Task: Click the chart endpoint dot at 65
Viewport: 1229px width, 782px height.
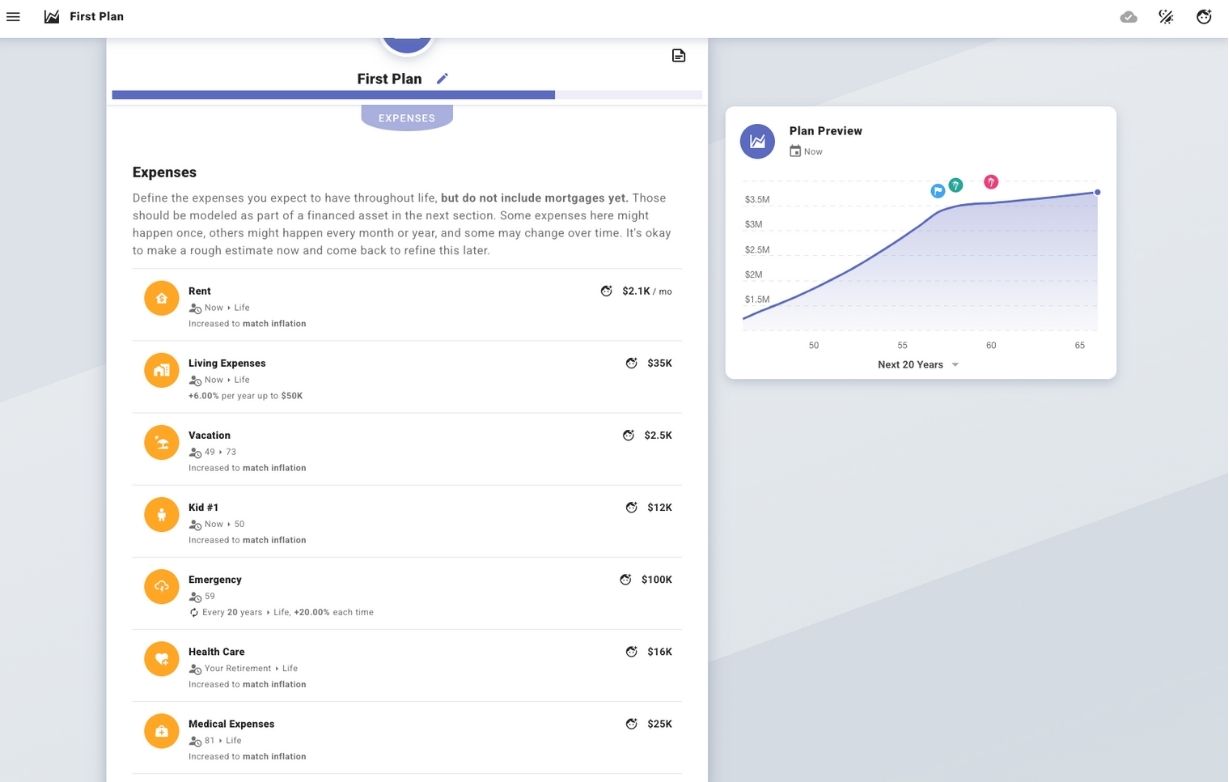Action: tap(1097, 192)
